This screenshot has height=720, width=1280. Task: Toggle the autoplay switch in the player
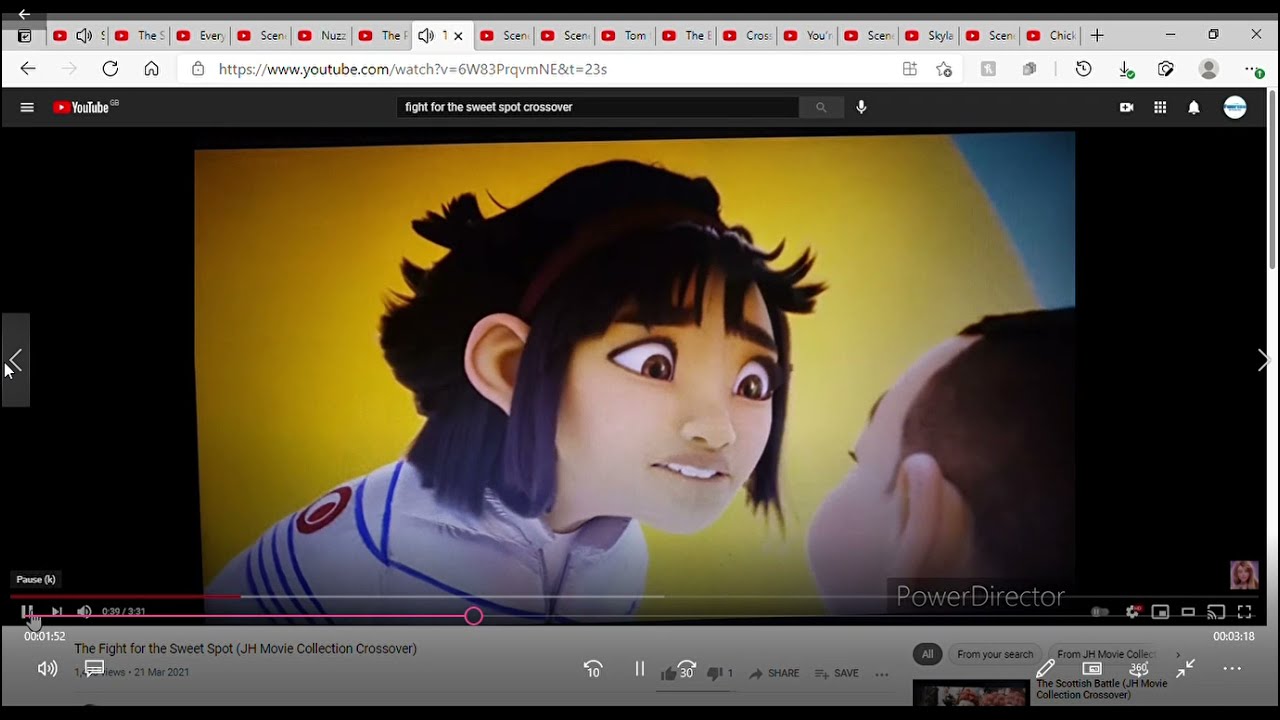pos(1100,612)
